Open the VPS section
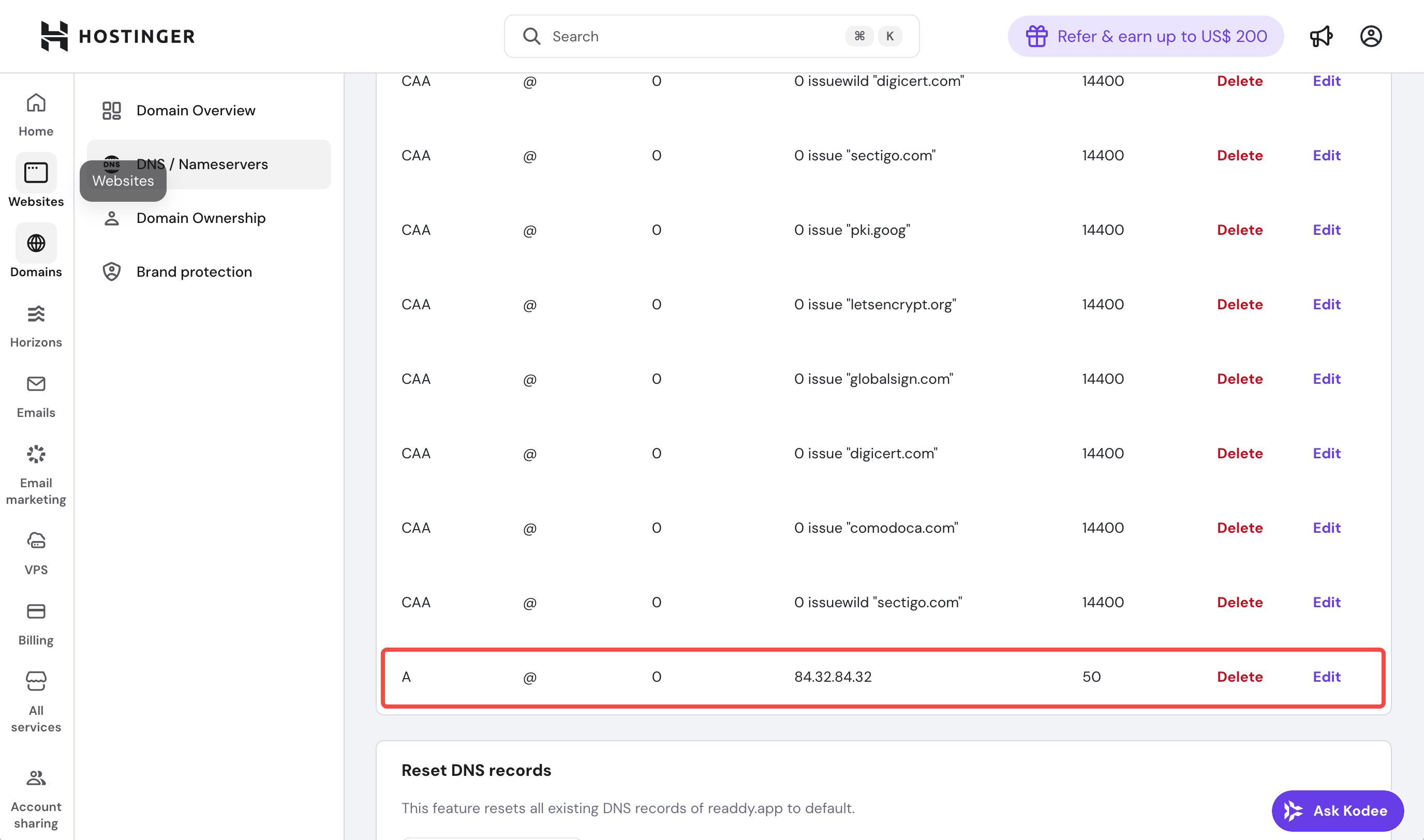The image size is (1424, 840). pos(36,553)
